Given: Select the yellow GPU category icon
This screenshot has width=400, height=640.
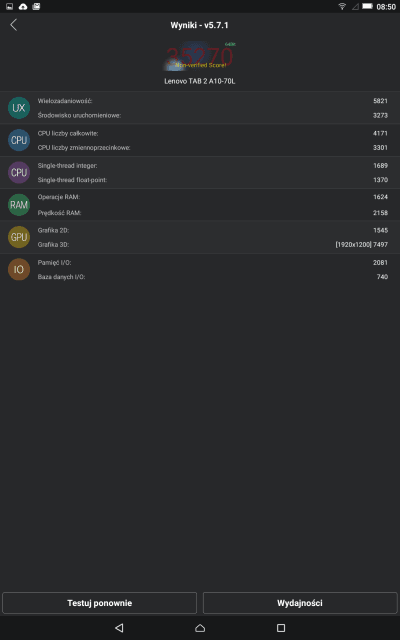Looking at the screenshot, I should click(19, 237).
